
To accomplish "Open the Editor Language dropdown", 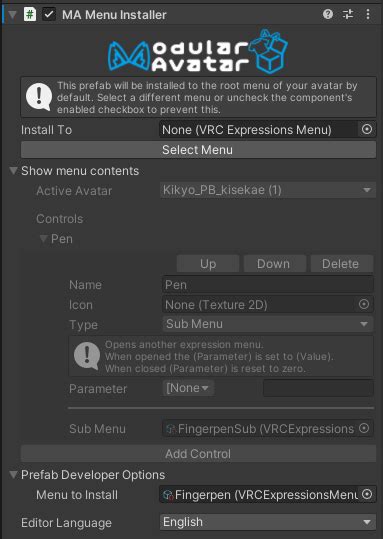I will click(267, 522).
